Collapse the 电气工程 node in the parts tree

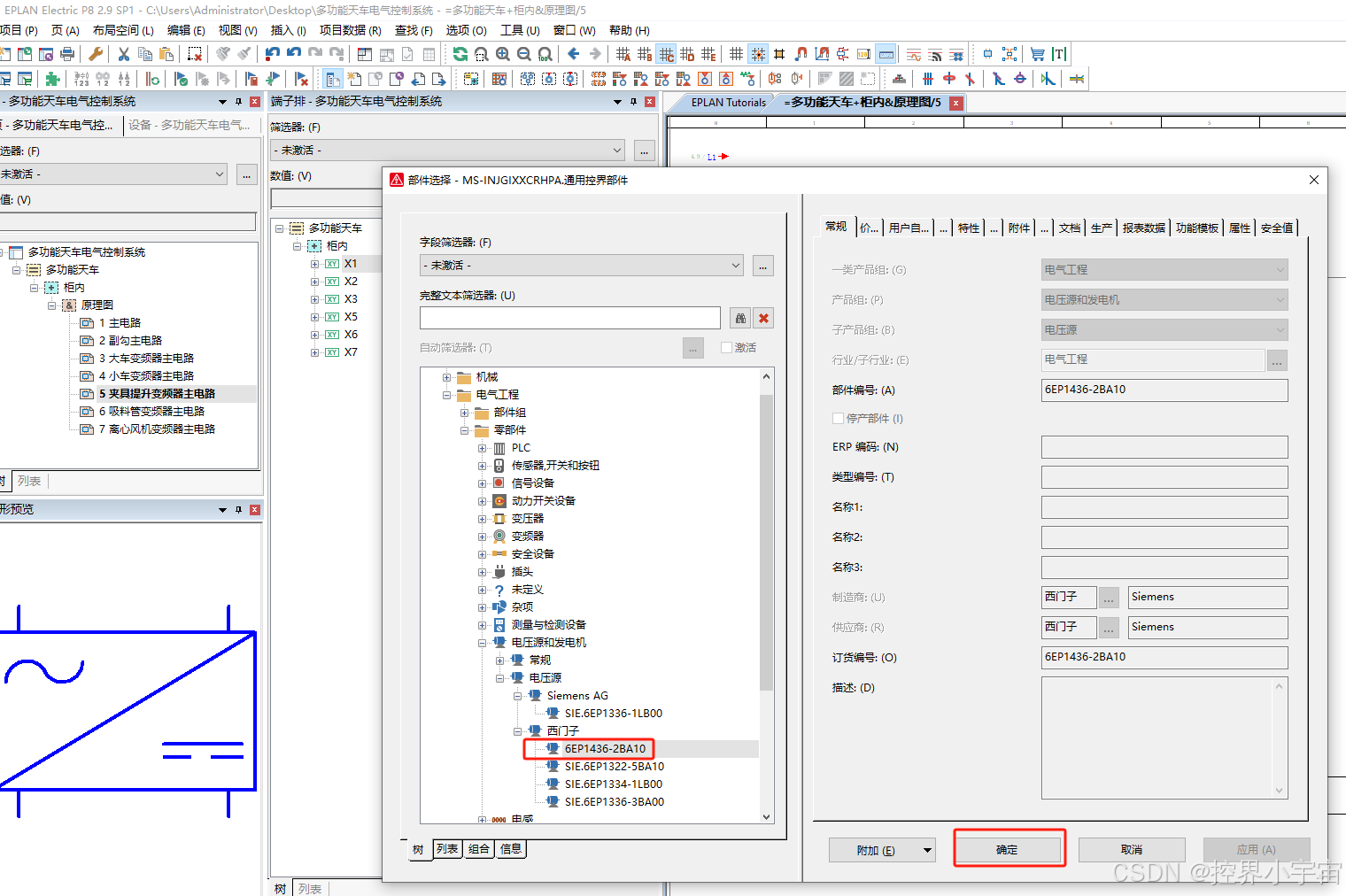point(447,395)
